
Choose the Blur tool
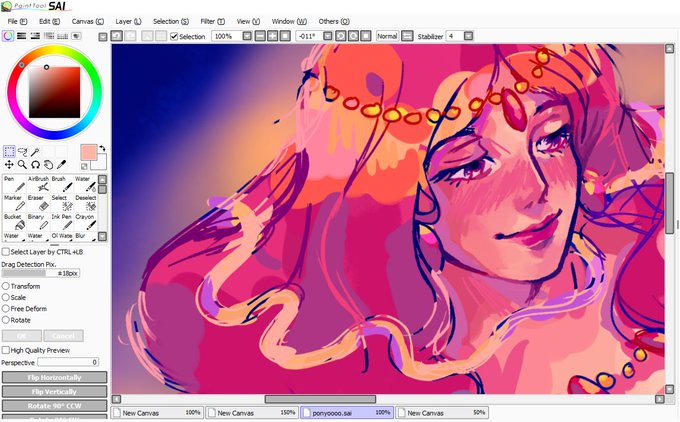click(86, 236)
